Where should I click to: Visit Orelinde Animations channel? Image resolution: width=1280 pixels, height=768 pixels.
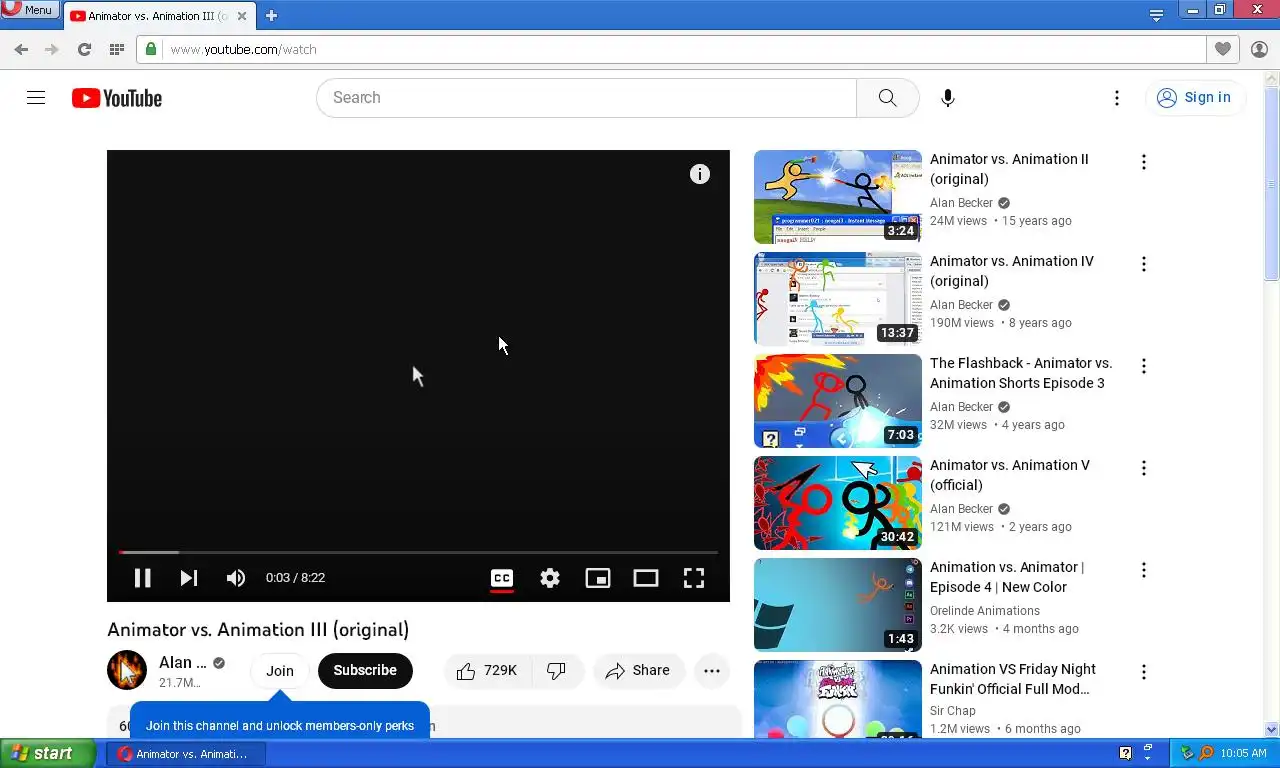pyautogui.click(x=985, y=611)
